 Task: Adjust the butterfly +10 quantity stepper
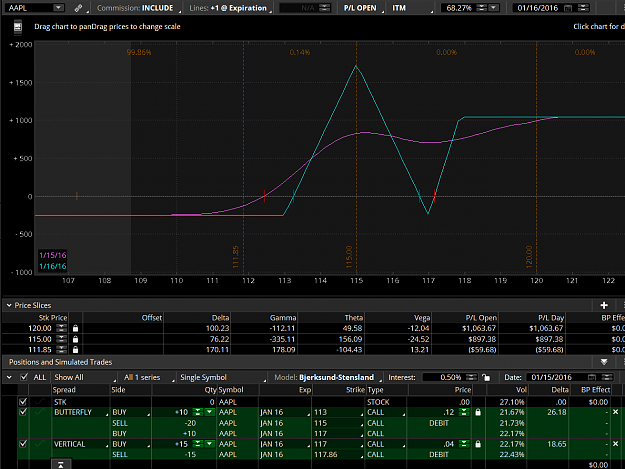(197, 412)
